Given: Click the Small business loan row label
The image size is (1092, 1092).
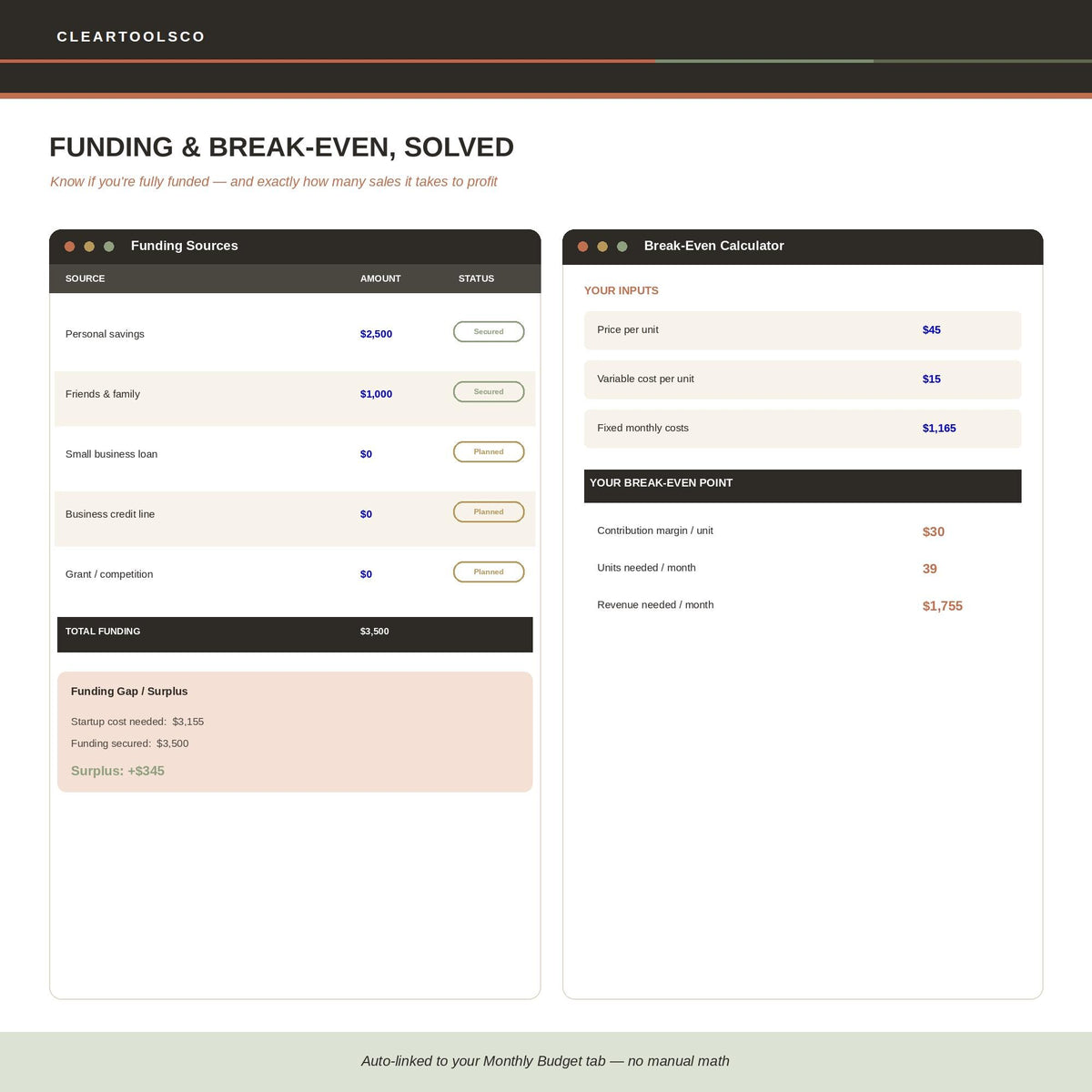Looking at the screenshot, I should [x=111, y=454].
